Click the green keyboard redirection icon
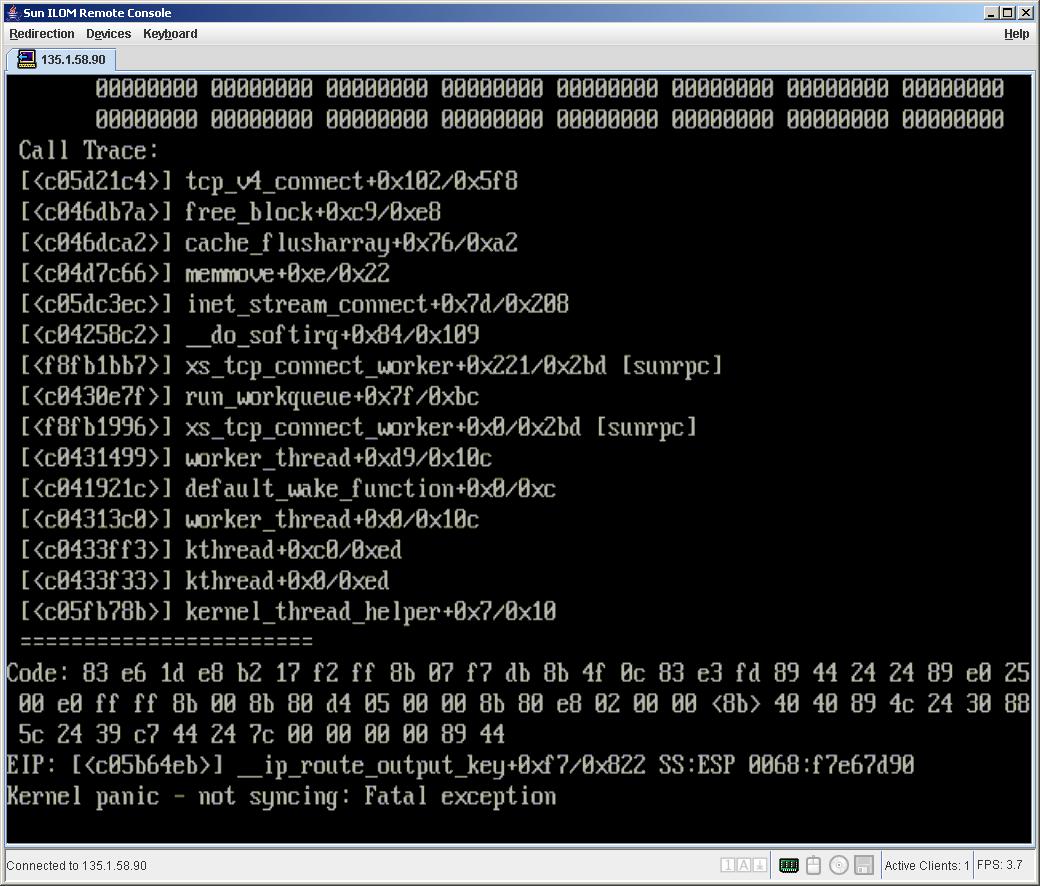This screenshot has width=1040, height=886. [x=788, y=865]
